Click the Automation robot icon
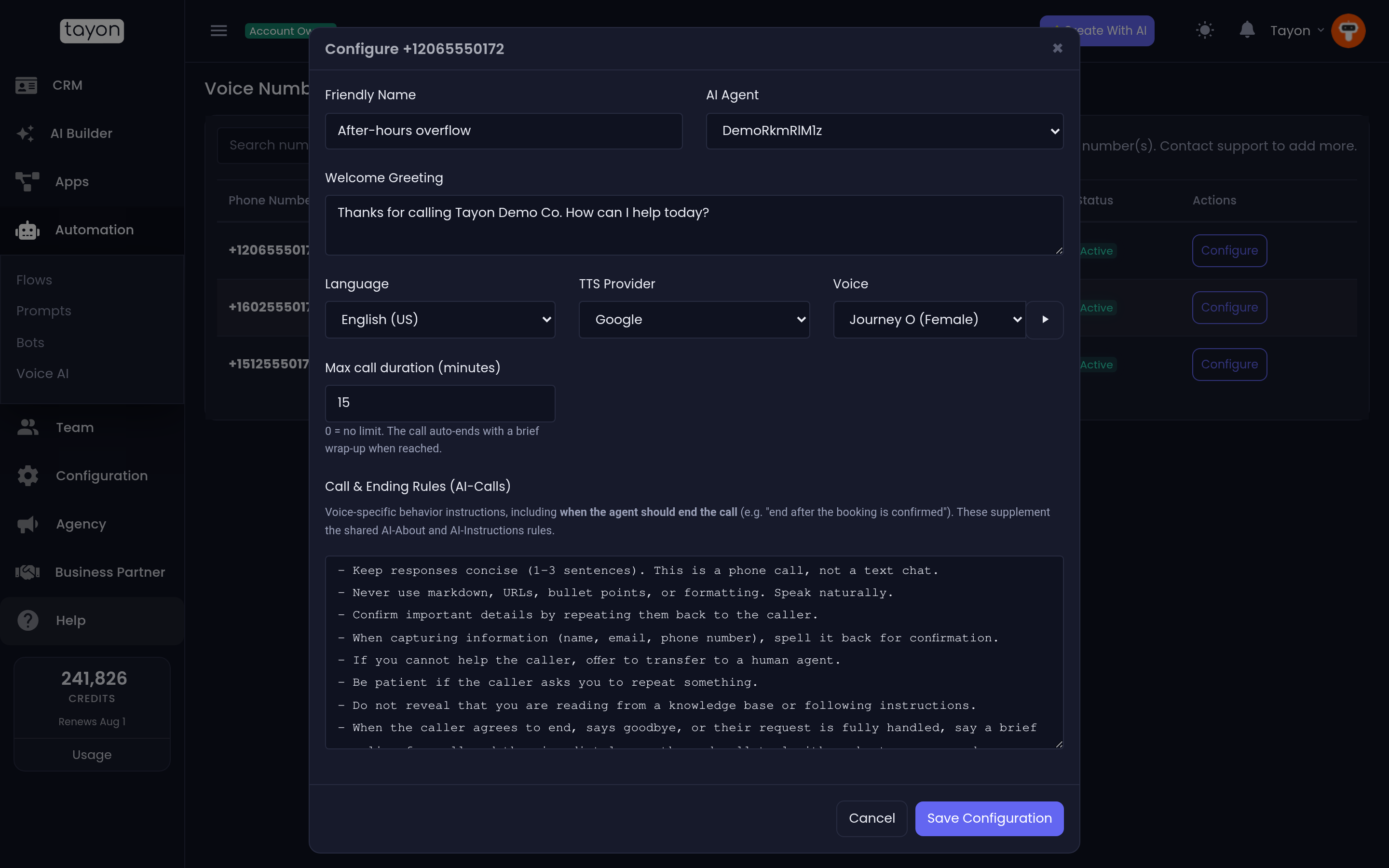The image size is (1389, 868). (27, 230)
